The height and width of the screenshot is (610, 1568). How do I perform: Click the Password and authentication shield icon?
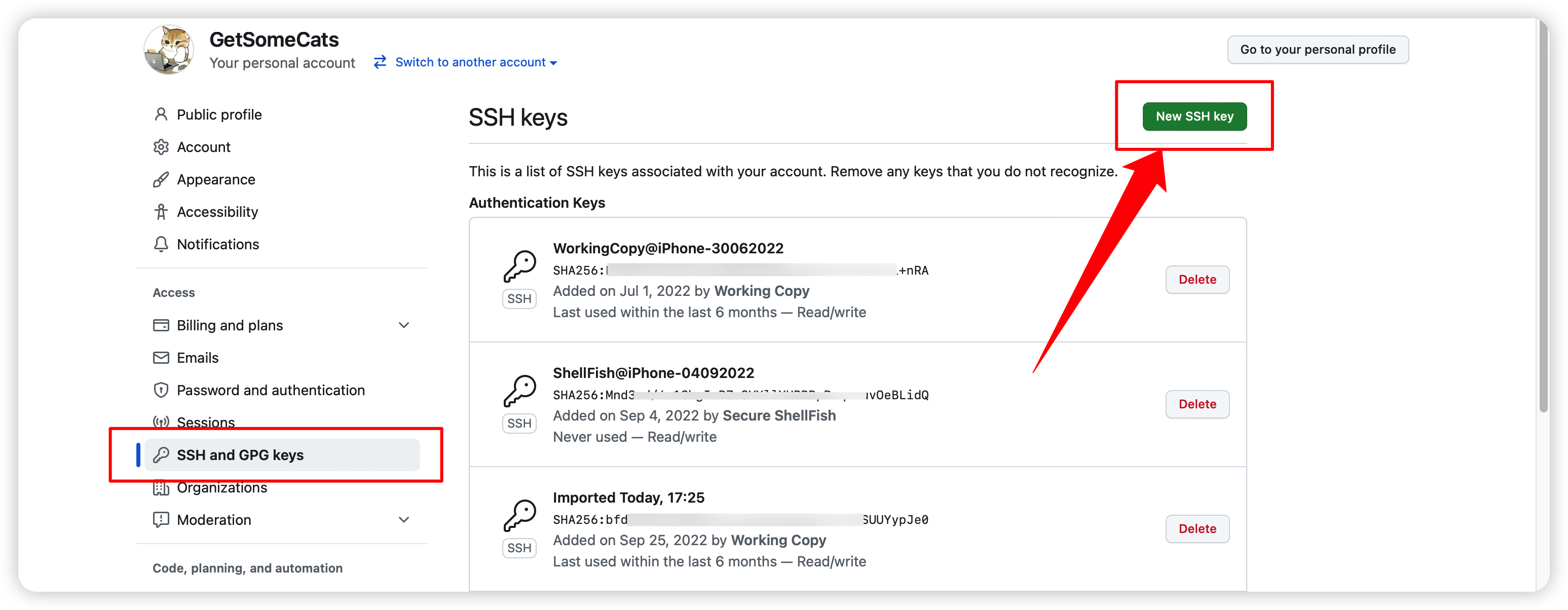pos(161,390)
